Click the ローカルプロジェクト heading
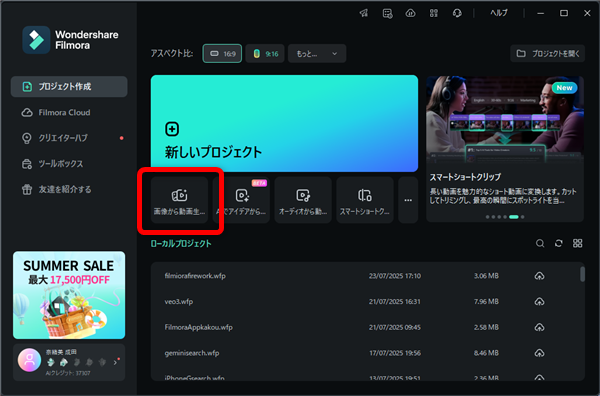This screenshot has width=600, height=396. [181, 244]
